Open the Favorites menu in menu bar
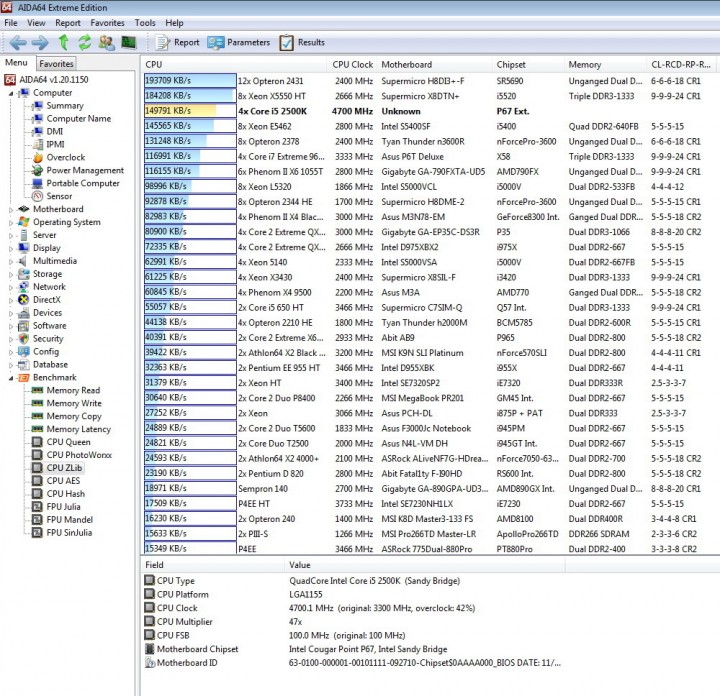The height and width of the screenshot is (696, 720). point(107,23)
